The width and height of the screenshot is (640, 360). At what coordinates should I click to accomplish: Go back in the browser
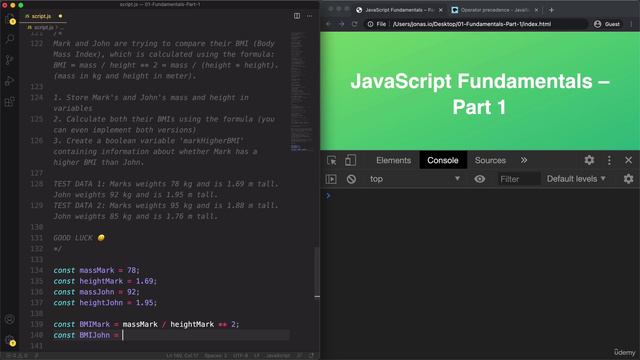click(x=329, y=24)
